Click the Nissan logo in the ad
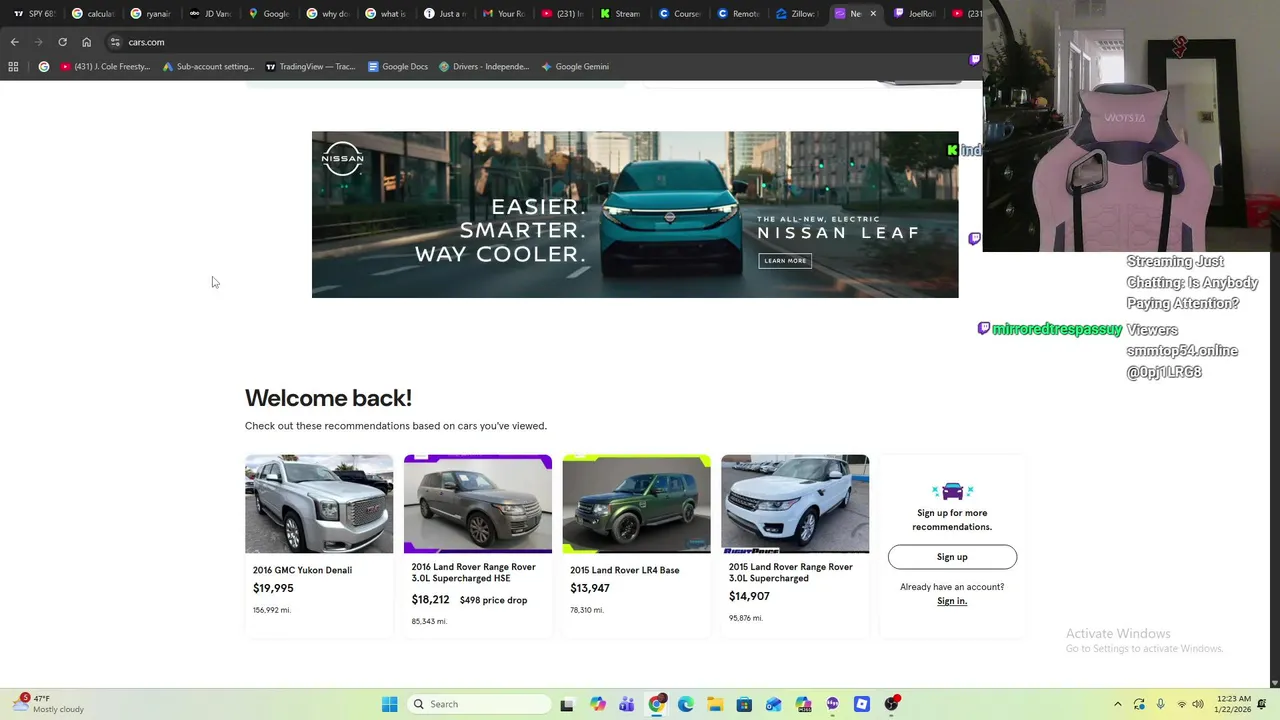Image resolution: width=1280 pixels, height=720 pixels. (x=342, y=158)
